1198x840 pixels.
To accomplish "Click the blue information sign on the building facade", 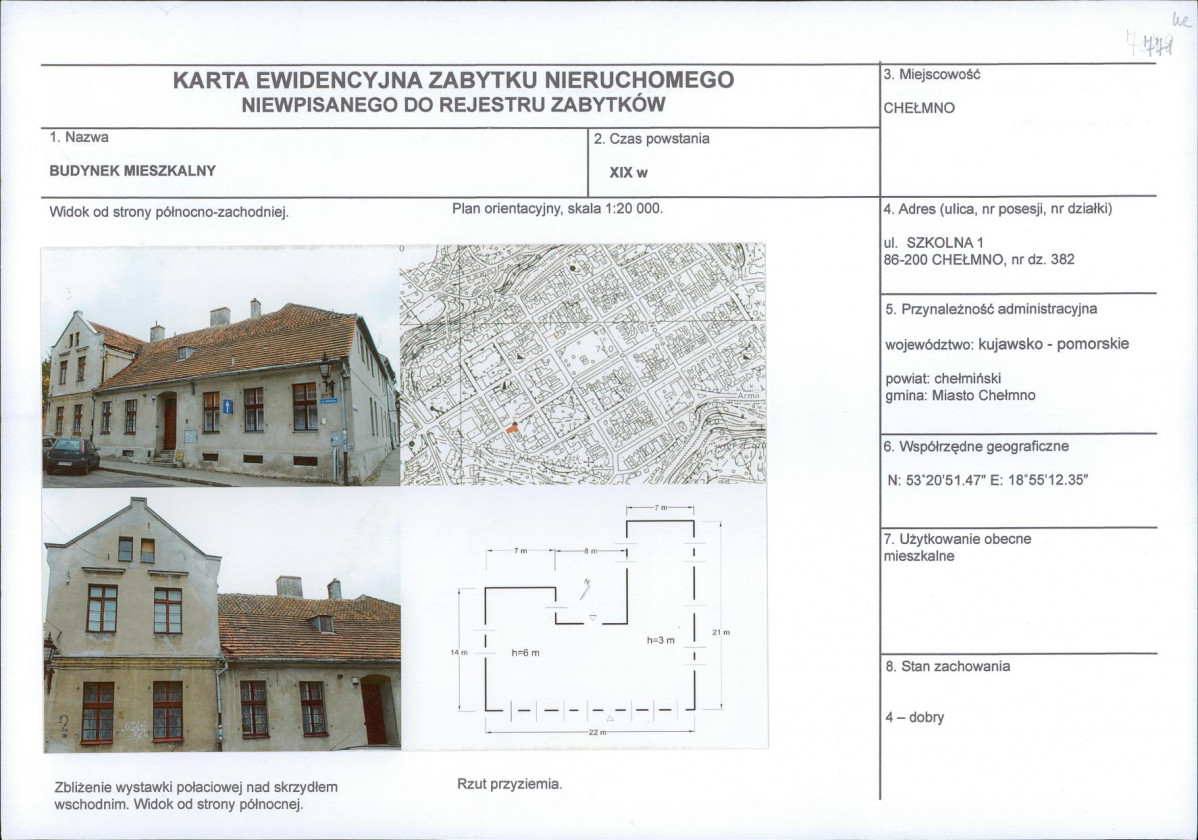I will pos(228,407).
